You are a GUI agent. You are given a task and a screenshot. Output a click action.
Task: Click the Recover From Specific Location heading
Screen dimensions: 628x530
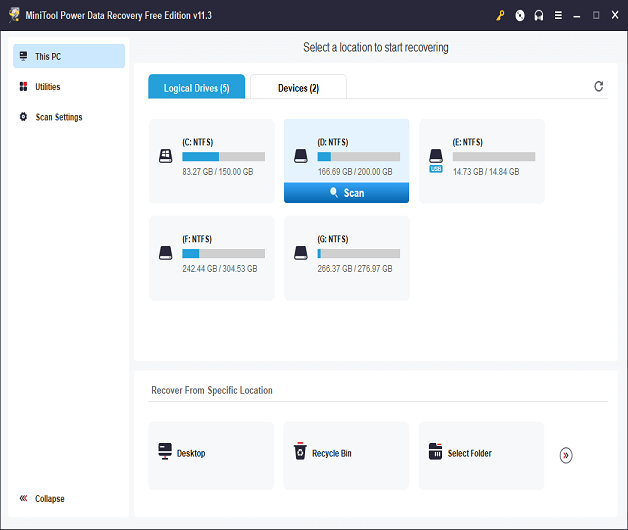pos(212,390)
